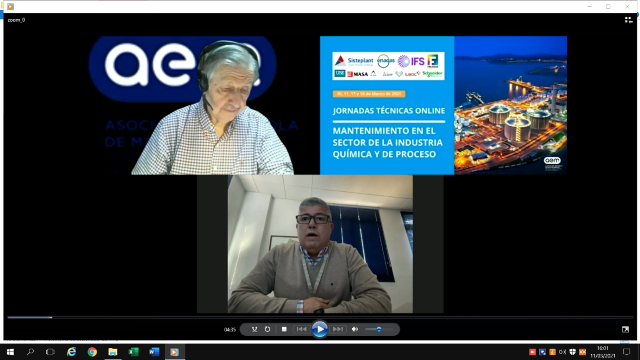The width and height of the screenshot is (640, 360).
Task: Skip to the previous track
Action: click(x=302, y=329)
